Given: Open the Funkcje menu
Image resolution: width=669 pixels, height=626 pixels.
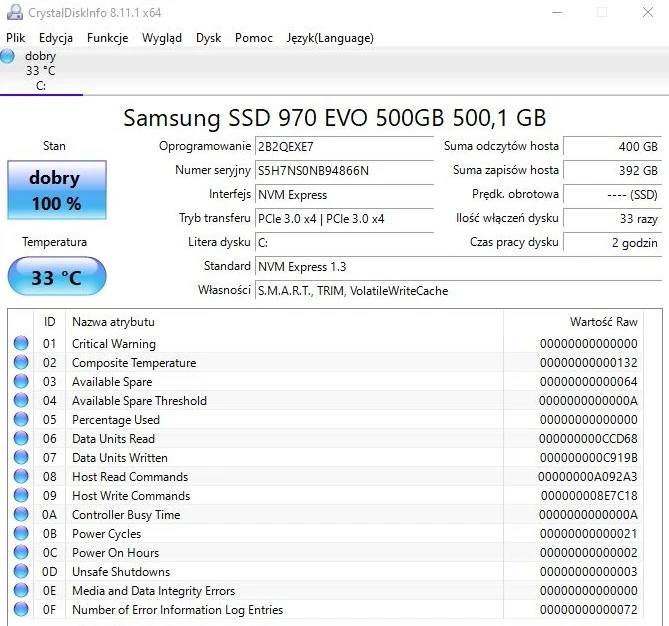Looking at the screenshot, I should pos(107,38).
